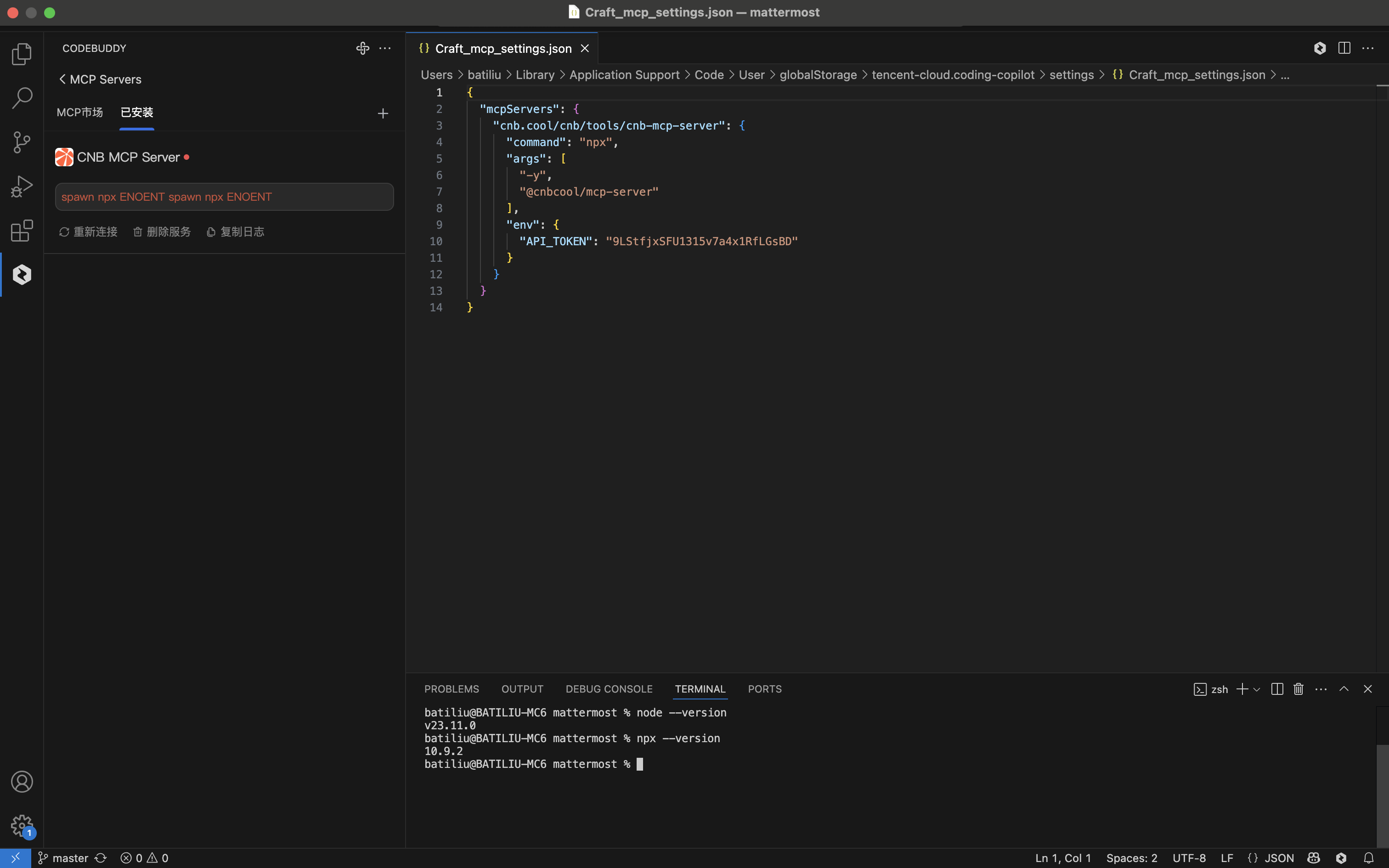Screen dimensions: 1389x868
Task: Open the Explorer view in activity bar
Action: [x=22, y=54]
